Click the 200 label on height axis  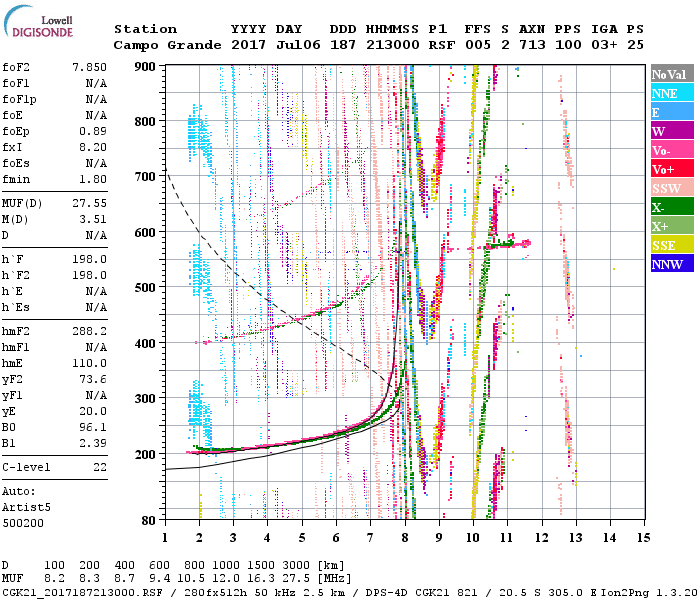tap(145, 454)
